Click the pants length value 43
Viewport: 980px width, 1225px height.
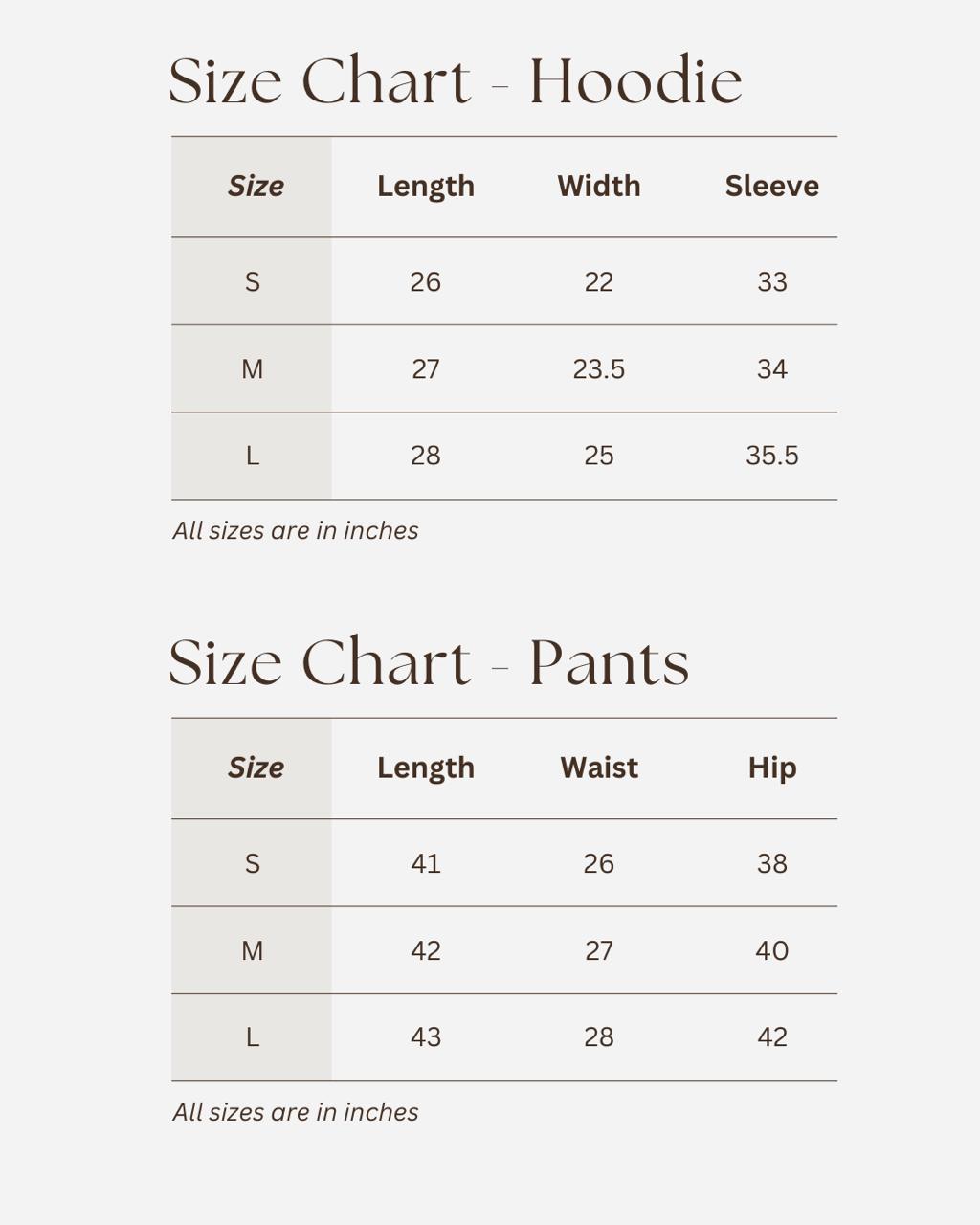[x=426, y=1037]
